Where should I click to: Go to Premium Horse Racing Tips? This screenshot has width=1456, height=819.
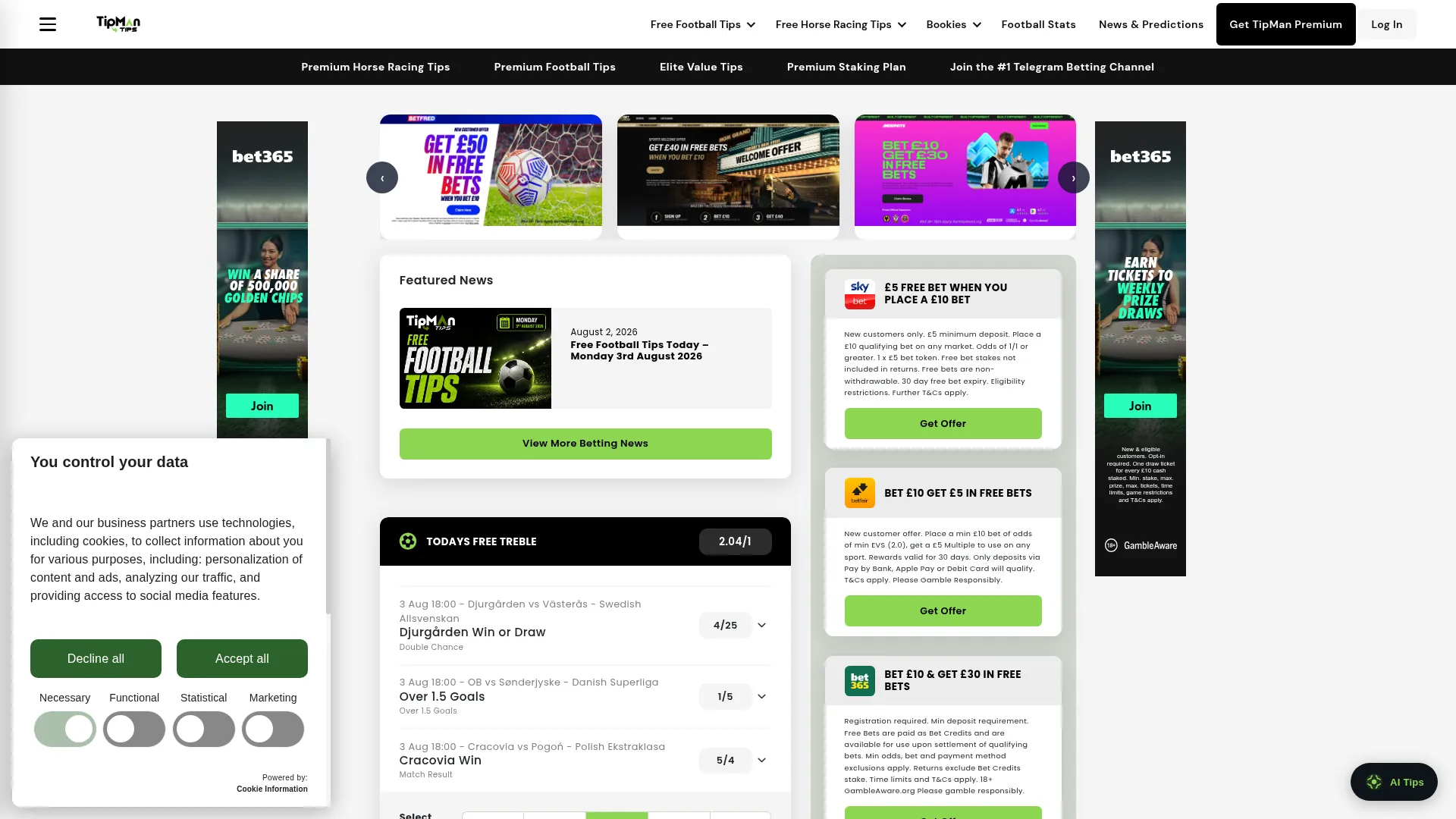pos(375,67)
